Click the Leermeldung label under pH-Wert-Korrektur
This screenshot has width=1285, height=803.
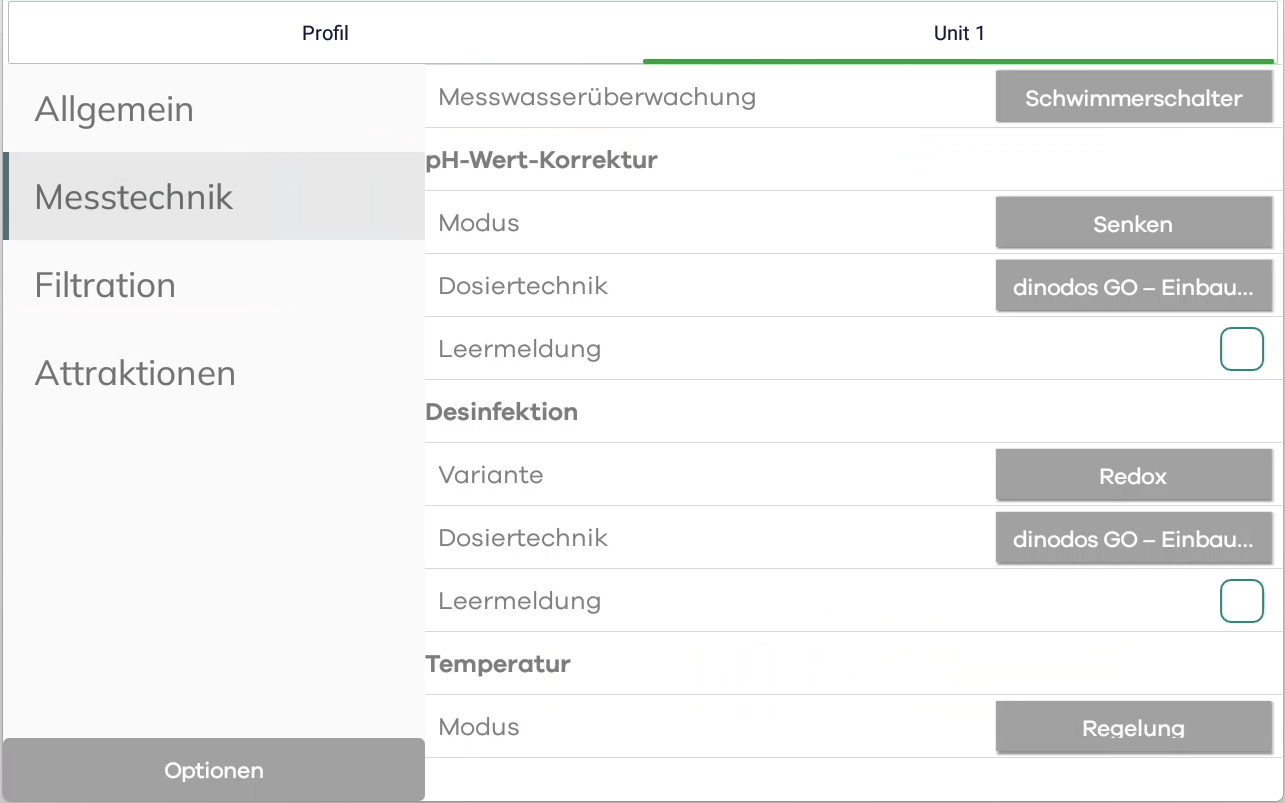520,349
